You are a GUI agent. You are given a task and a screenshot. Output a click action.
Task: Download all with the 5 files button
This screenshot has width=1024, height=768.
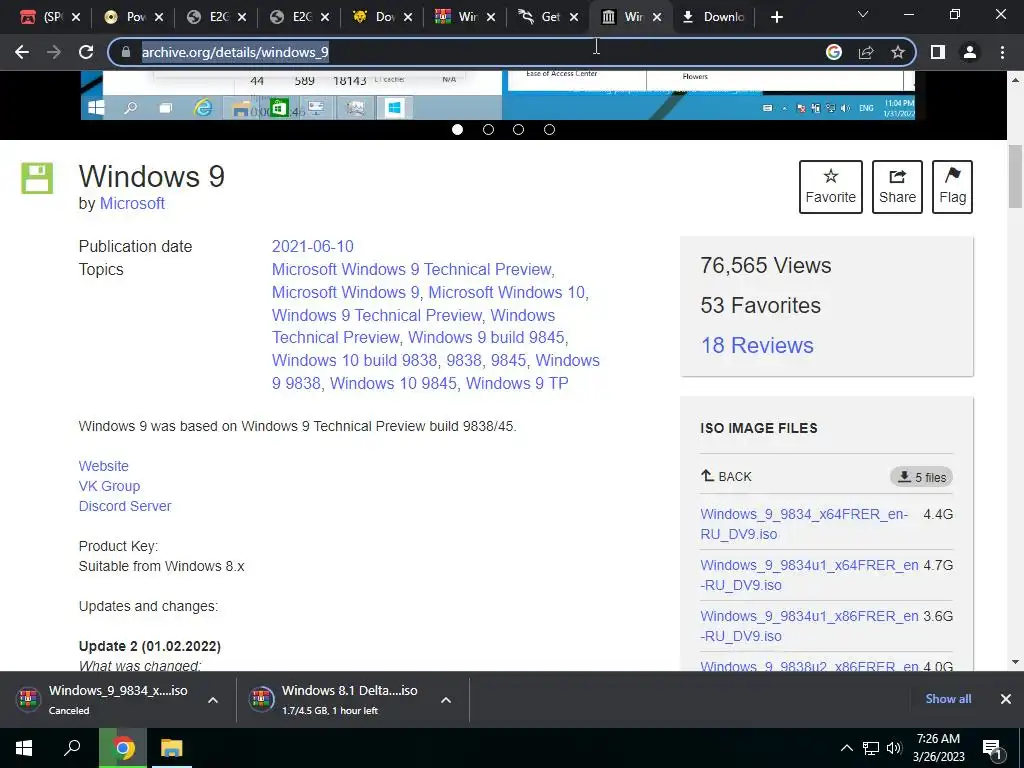pyautogui.click(x=921, y=477)
